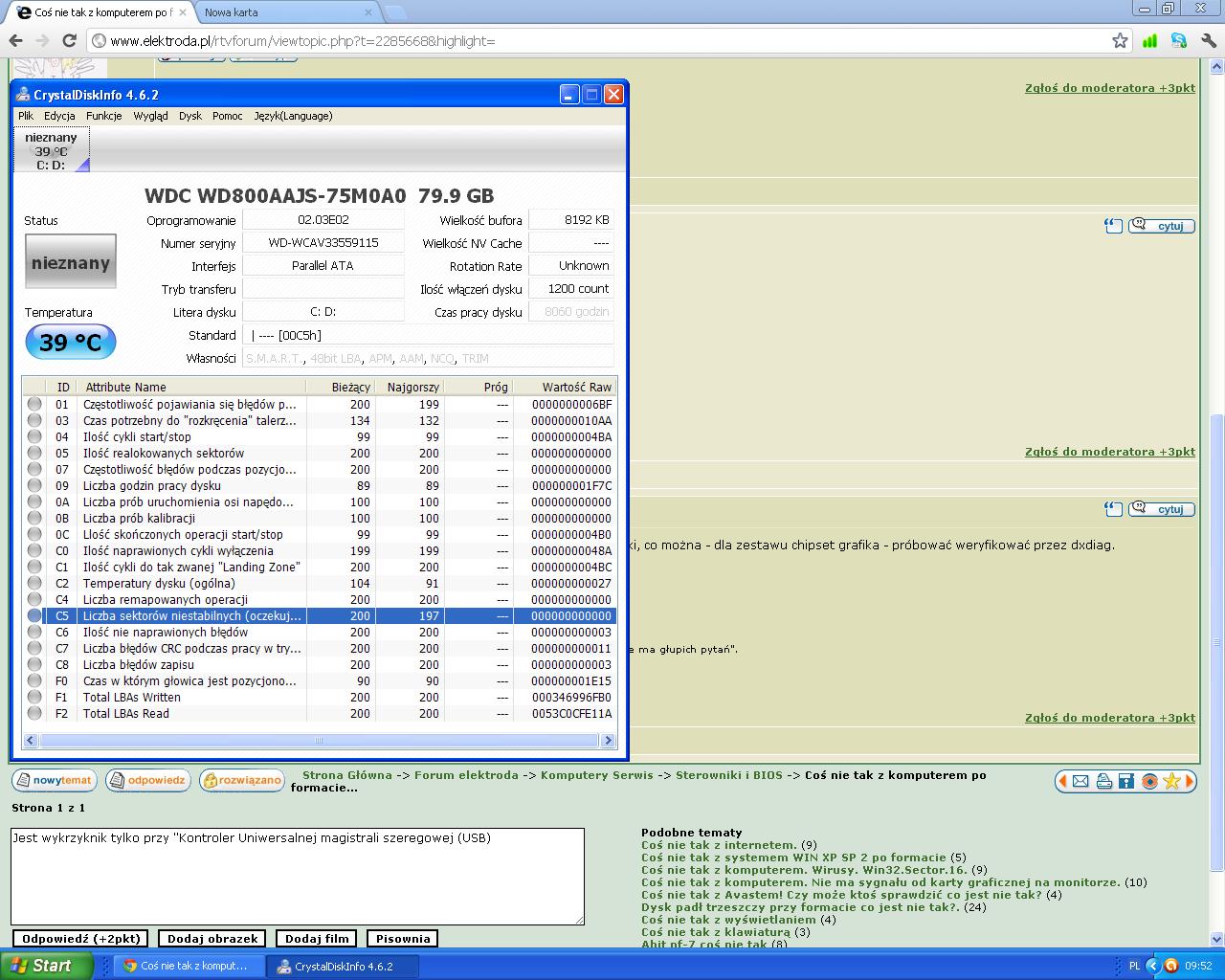The height and width of the screenshot is (980, 1225).
Task: Open Chrome's wrench settings menu
Action: [1209, 41]
